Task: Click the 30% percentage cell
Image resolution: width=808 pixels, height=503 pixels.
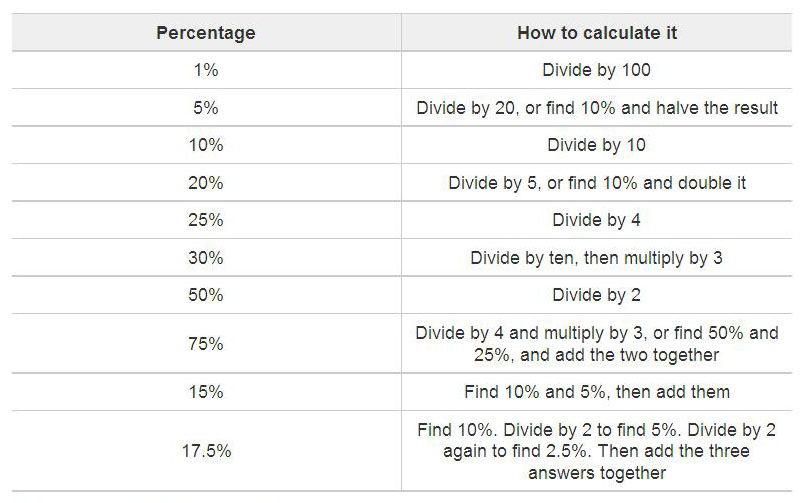Action: 206,258
